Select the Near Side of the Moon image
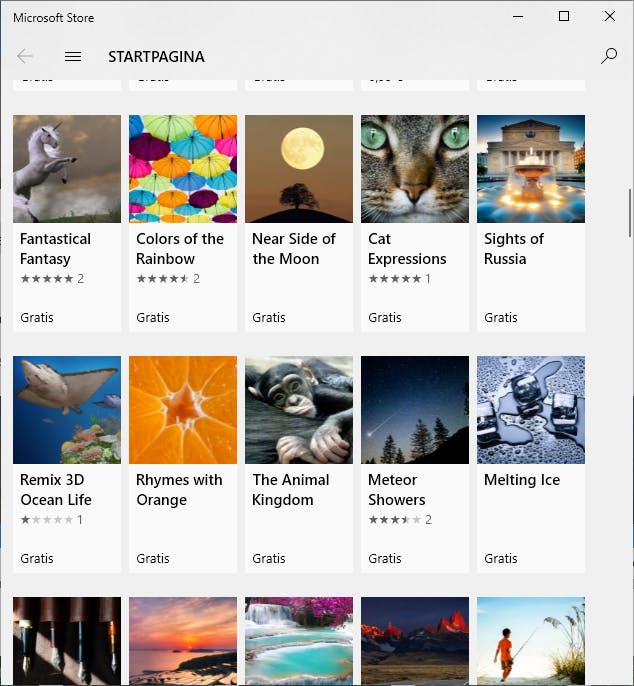Viewport: 634px width, 686px height. [x=299, y=168]
